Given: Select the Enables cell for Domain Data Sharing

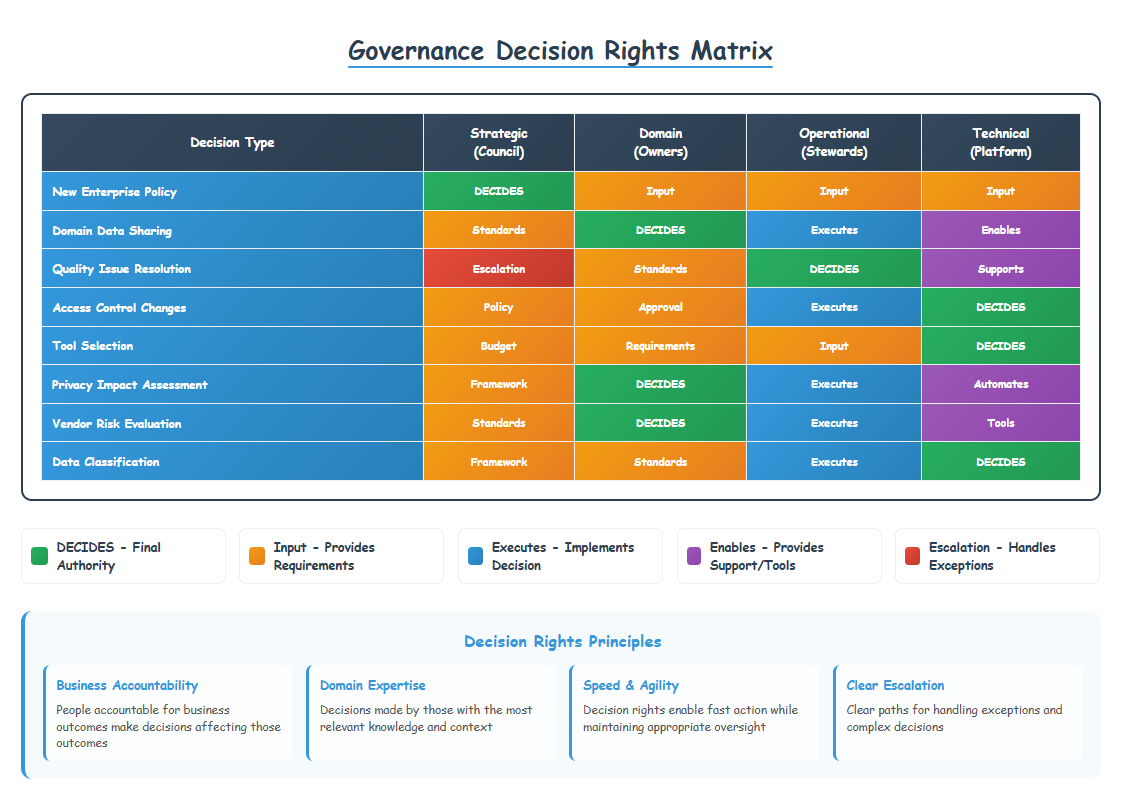Looking at the screenshot, I should click(x=1001, y=229).
